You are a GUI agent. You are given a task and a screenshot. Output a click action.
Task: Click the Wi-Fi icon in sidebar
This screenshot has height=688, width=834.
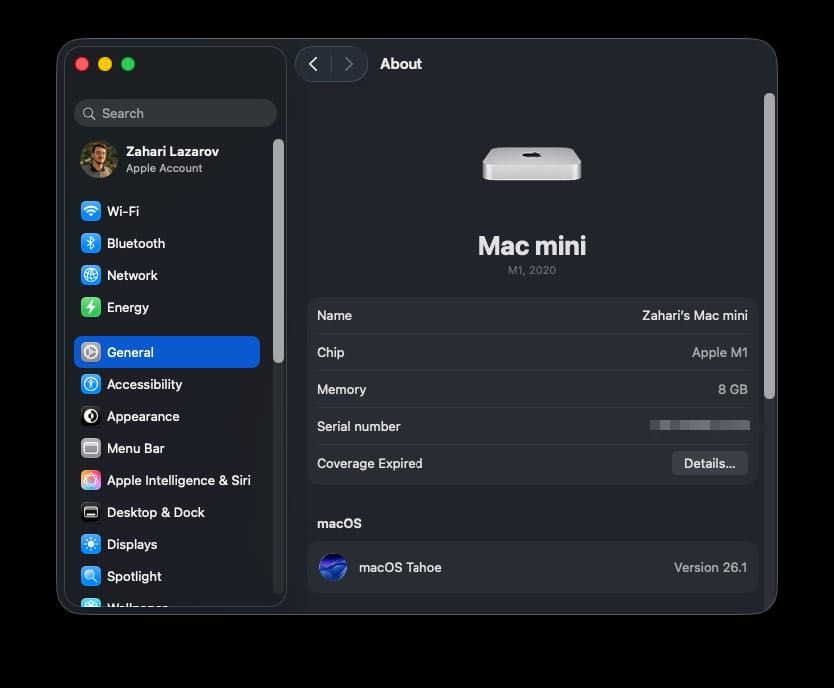pos(91,211)
